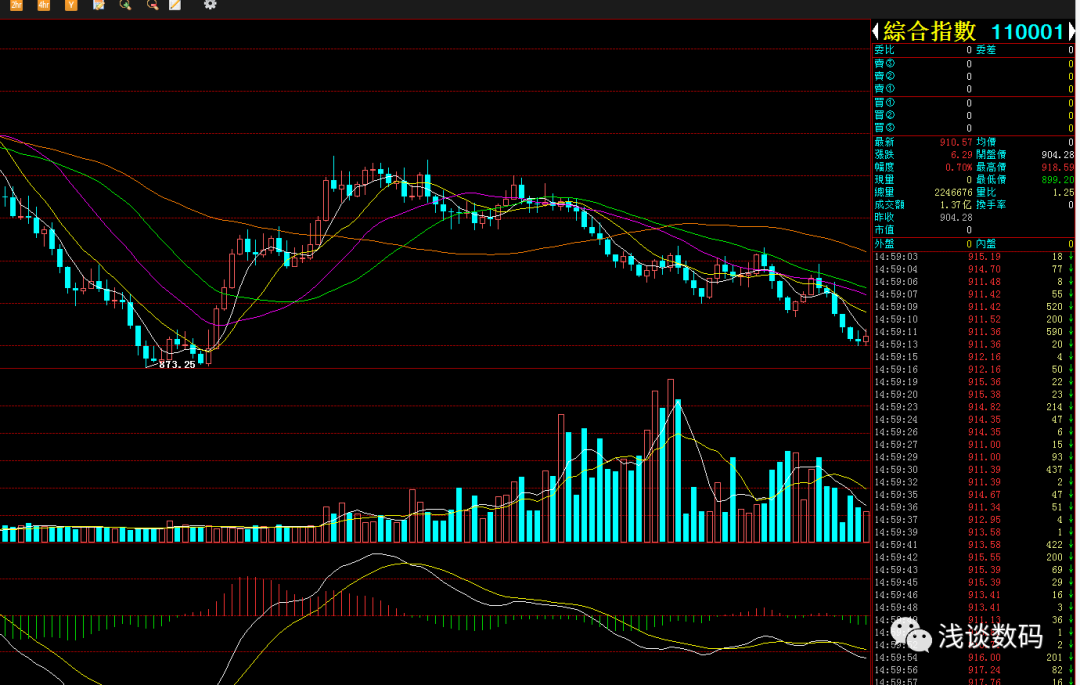Select the orange Y period icon
This screenshot has height=685, width=1080.
point(70,5)
